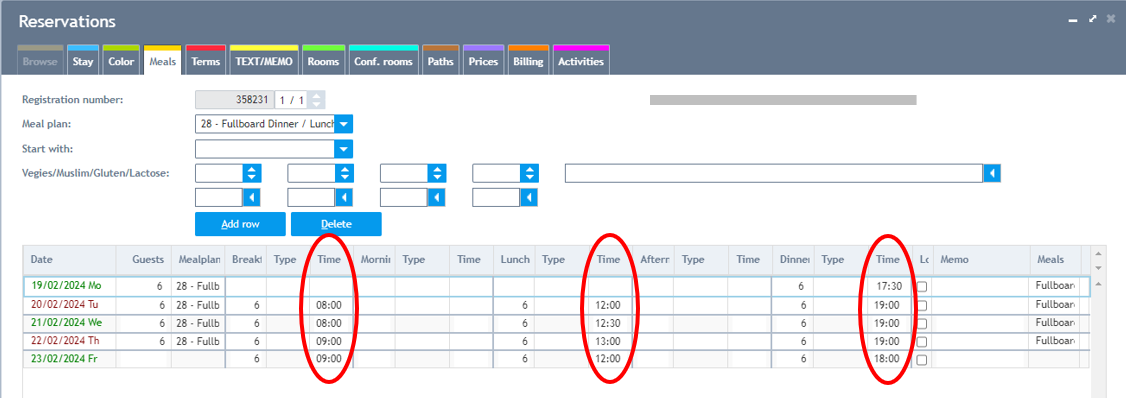This screenshot has width=1126, height=398.
Task: Click the Delete button
Action: [336, 224]
